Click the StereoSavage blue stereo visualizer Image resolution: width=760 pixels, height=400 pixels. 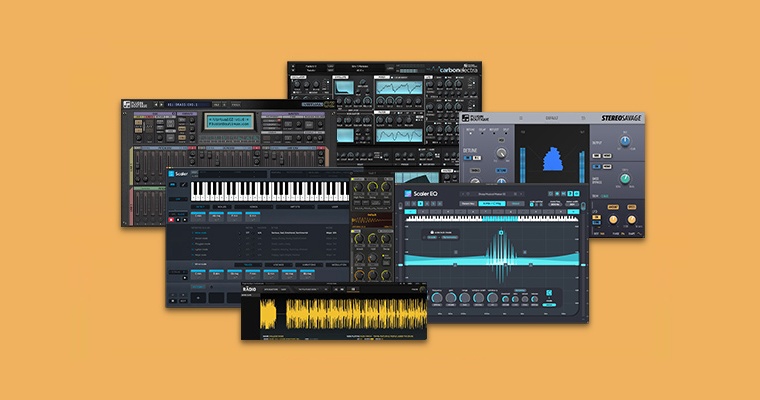click(x=552, y=160)
